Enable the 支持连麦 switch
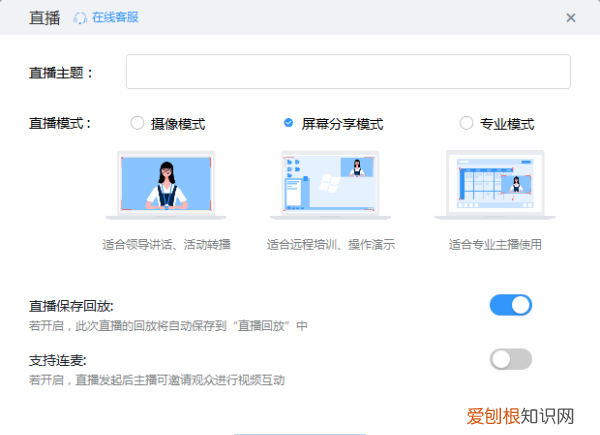Screen dimensions: 600x435 click(x=511, y=359)
